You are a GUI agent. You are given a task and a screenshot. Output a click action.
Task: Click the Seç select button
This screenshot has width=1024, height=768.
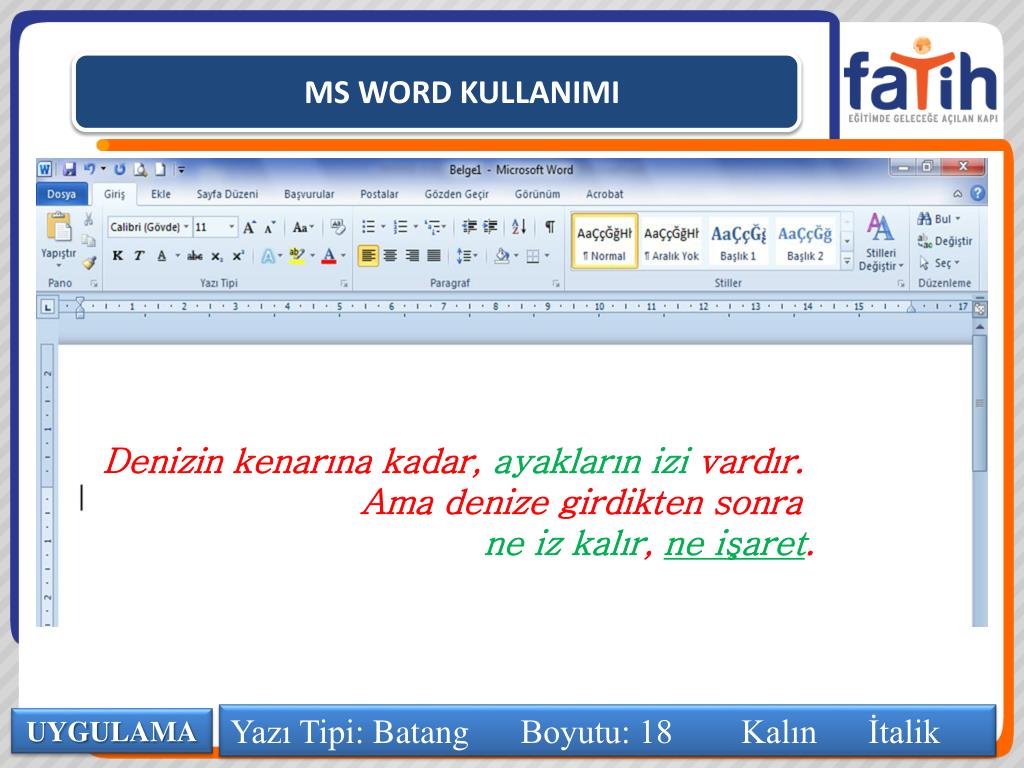point(938,263)
